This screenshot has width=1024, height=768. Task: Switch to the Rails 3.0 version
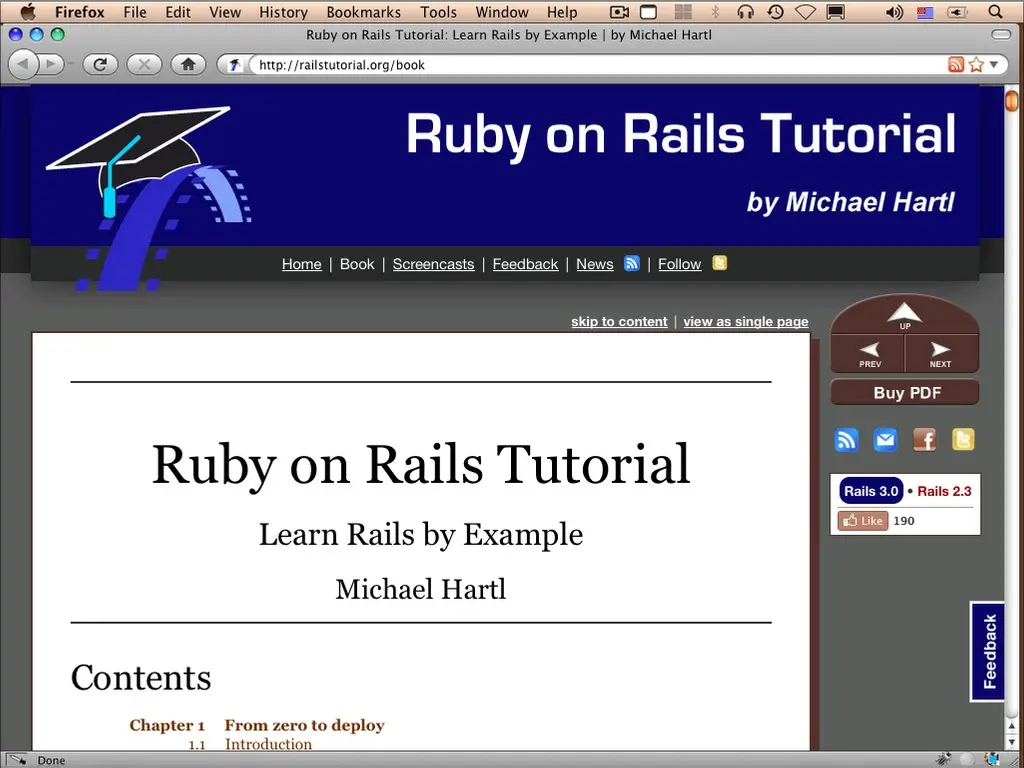point(871,491)
